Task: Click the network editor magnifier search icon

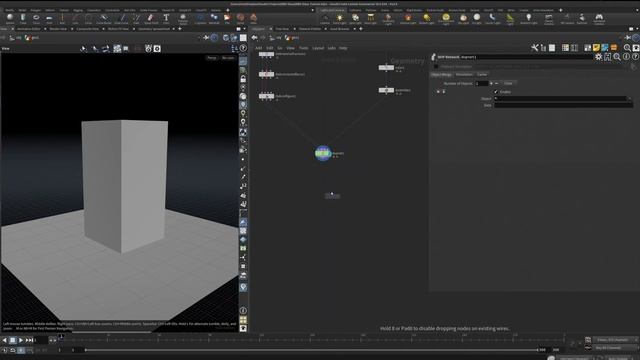Action: coord(627,48)
